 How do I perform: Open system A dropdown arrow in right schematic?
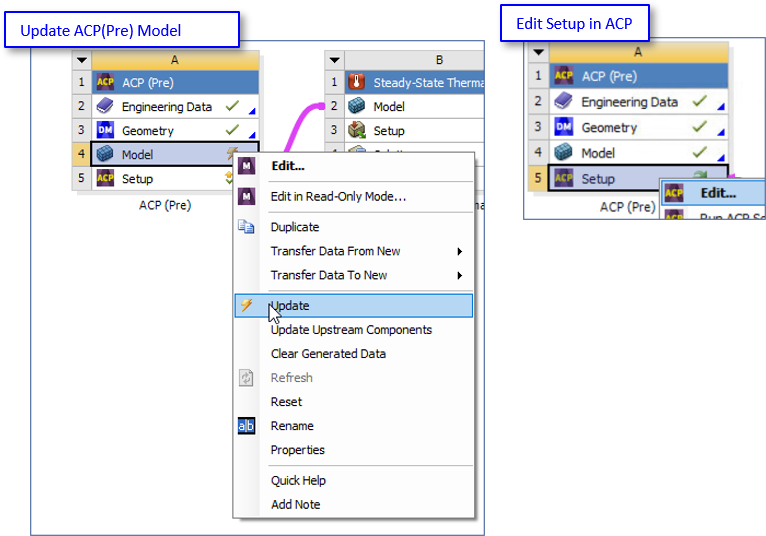point(538,52)
